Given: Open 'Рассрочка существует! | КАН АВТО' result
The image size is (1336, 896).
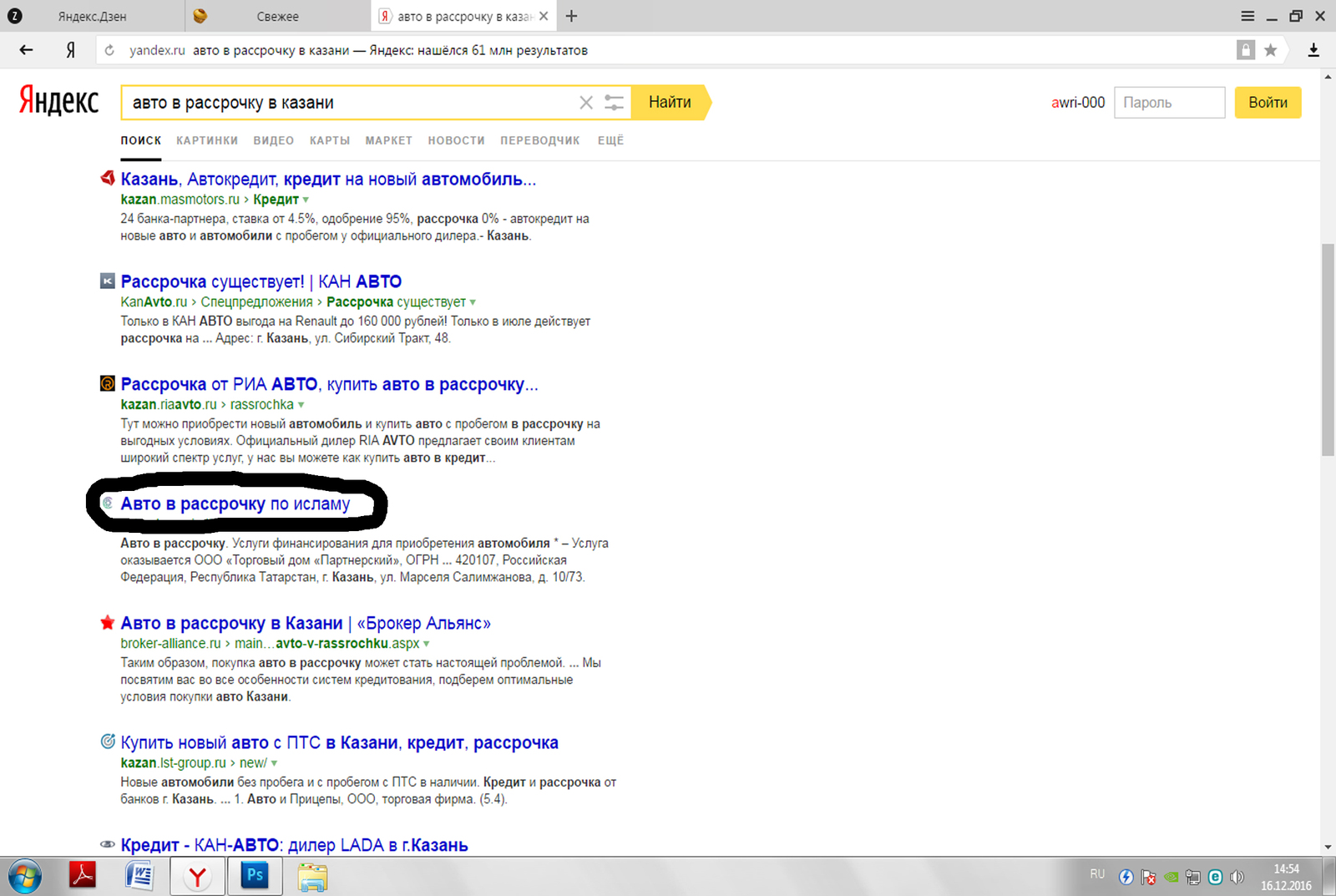Looking at the screenshot, I should click(261, 281).
